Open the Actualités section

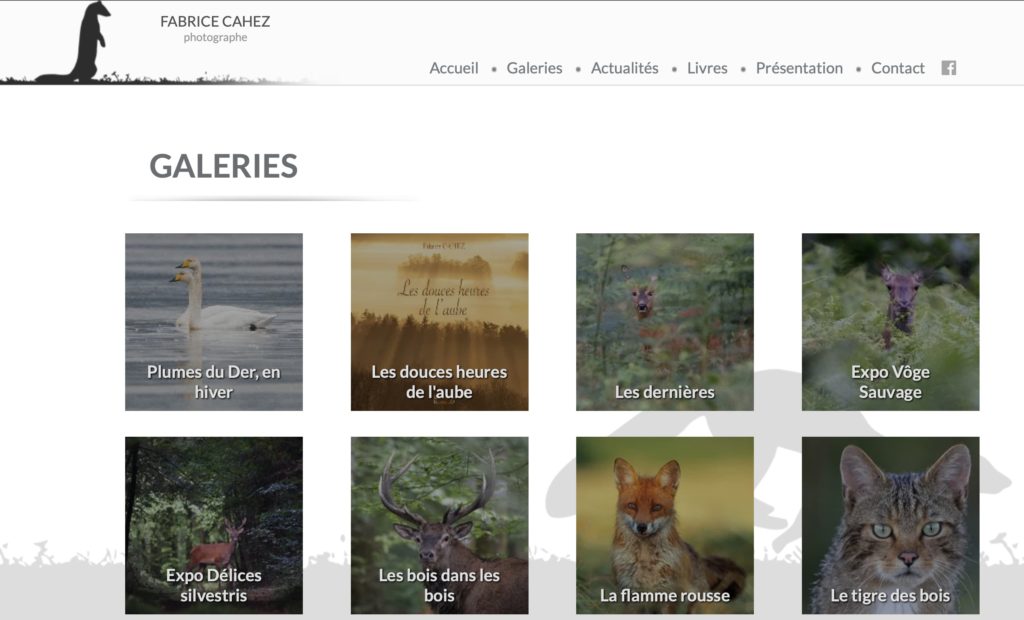tap(624, 68)
